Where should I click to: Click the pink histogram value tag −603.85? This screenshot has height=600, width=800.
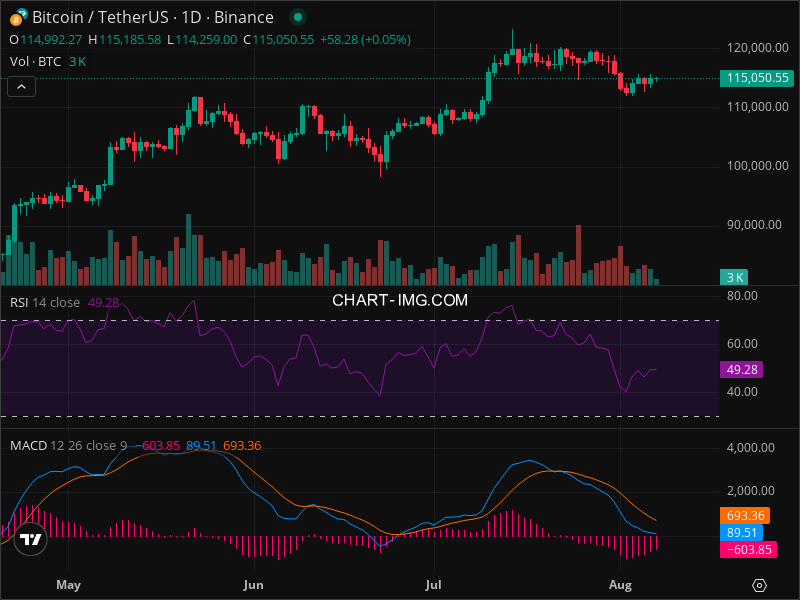[748, 549]
